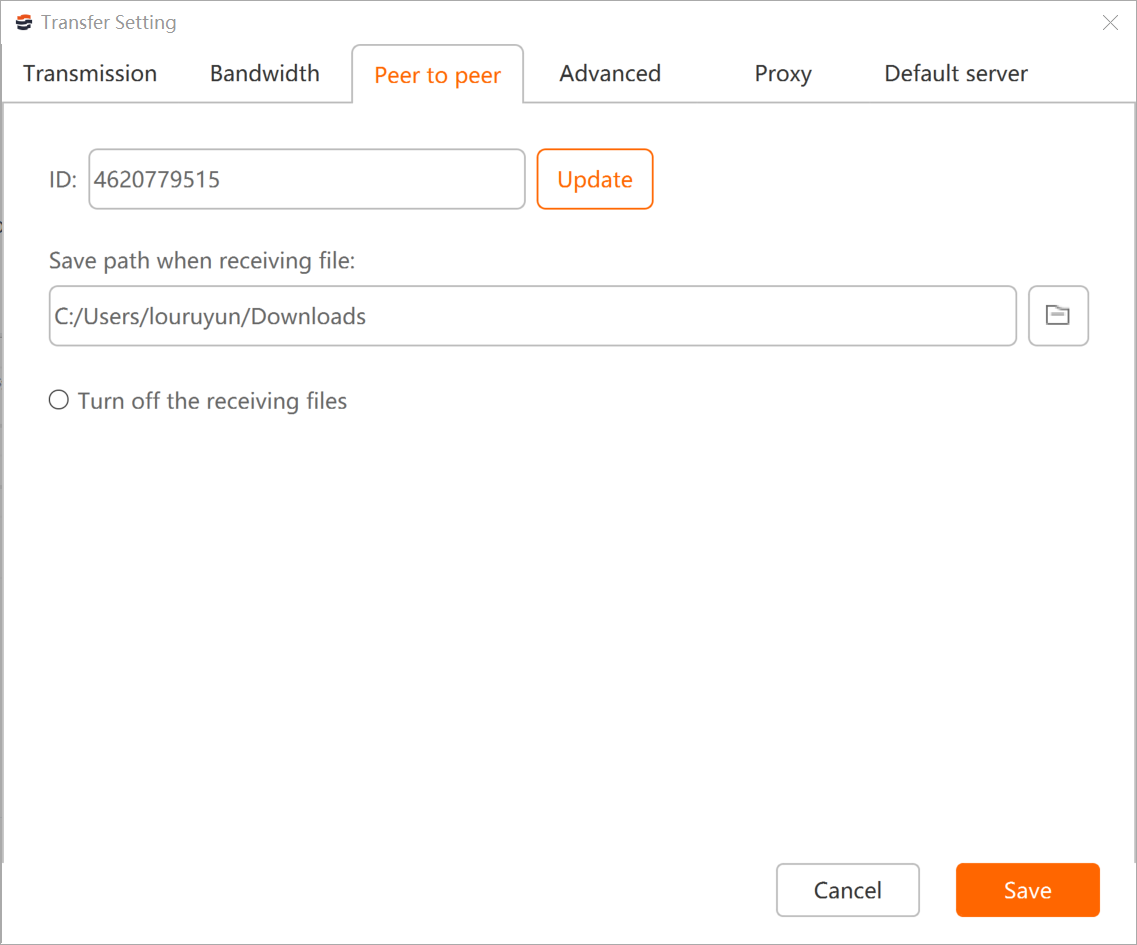
Task: Click the Update button next to ID
Action: (x=595, y=179)
